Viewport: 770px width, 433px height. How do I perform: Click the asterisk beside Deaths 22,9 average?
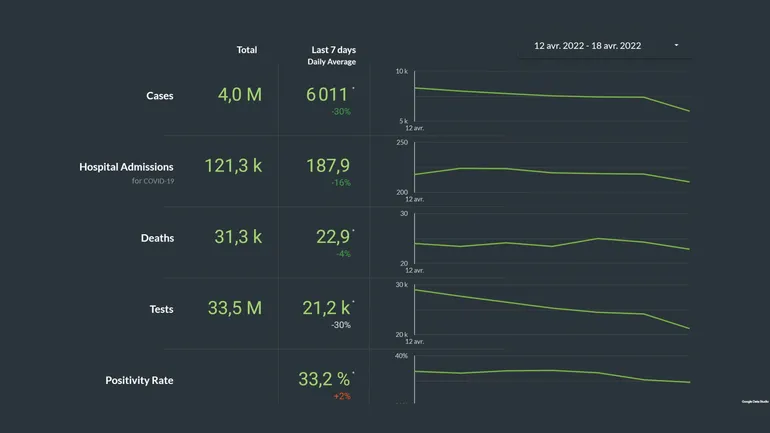pos(353,231)
